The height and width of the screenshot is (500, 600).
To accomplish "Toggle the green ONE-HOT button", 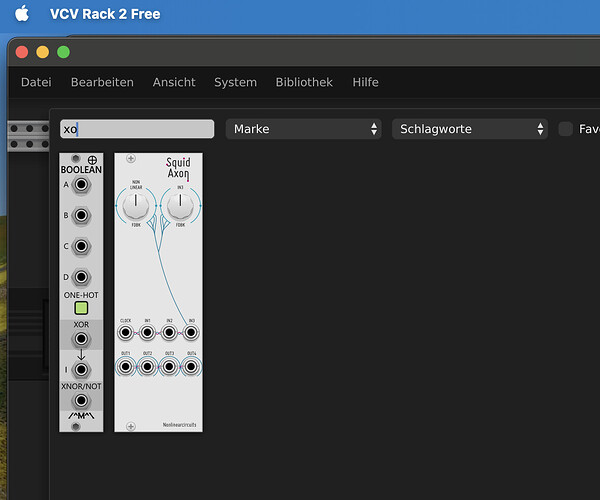I will (81, 308).
